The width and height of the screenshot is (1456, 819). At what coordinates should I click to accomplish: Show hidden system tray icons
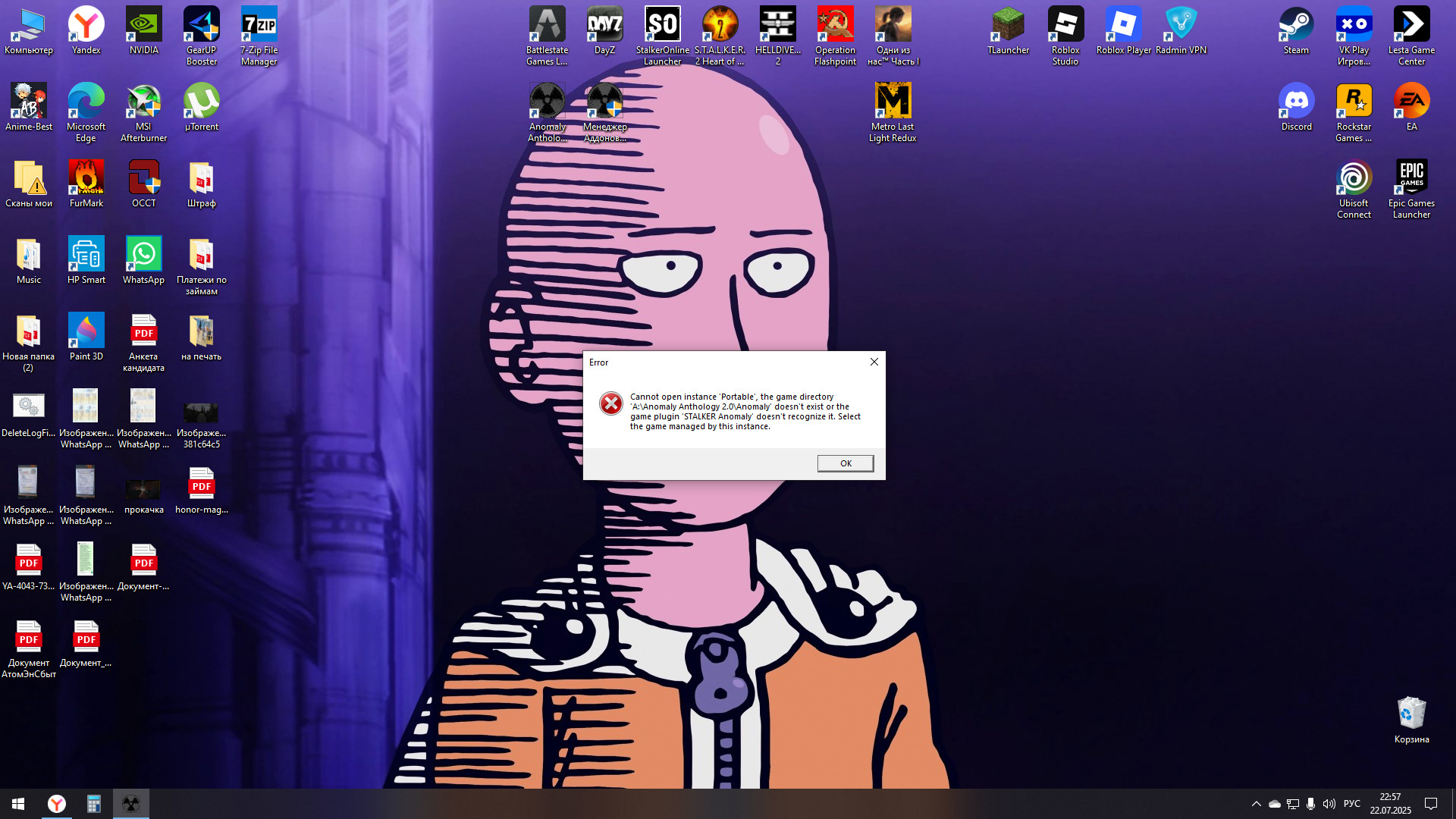pos(1256,804)
